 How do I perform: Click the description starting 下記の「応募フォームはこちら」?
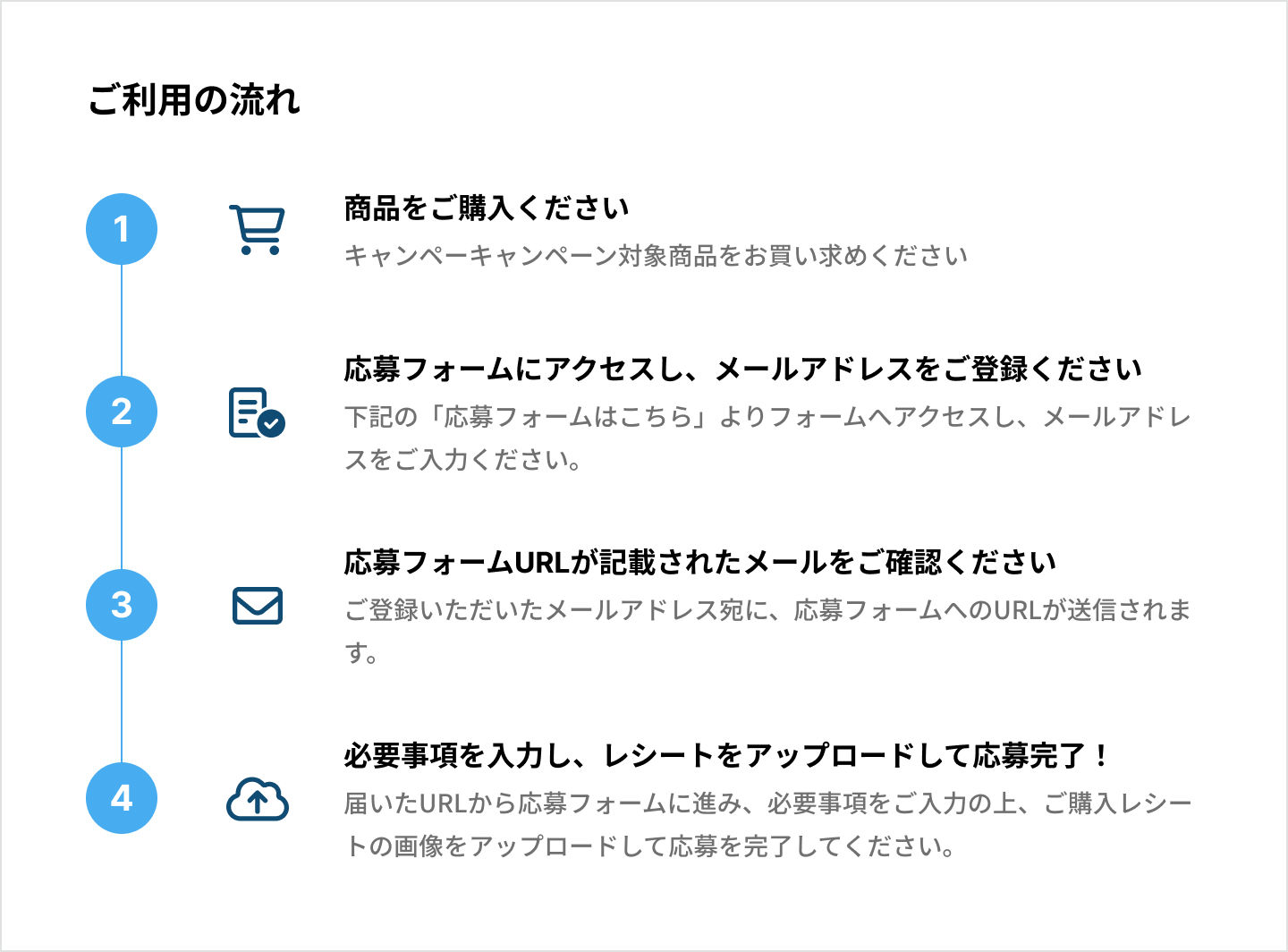coord(767,438)
